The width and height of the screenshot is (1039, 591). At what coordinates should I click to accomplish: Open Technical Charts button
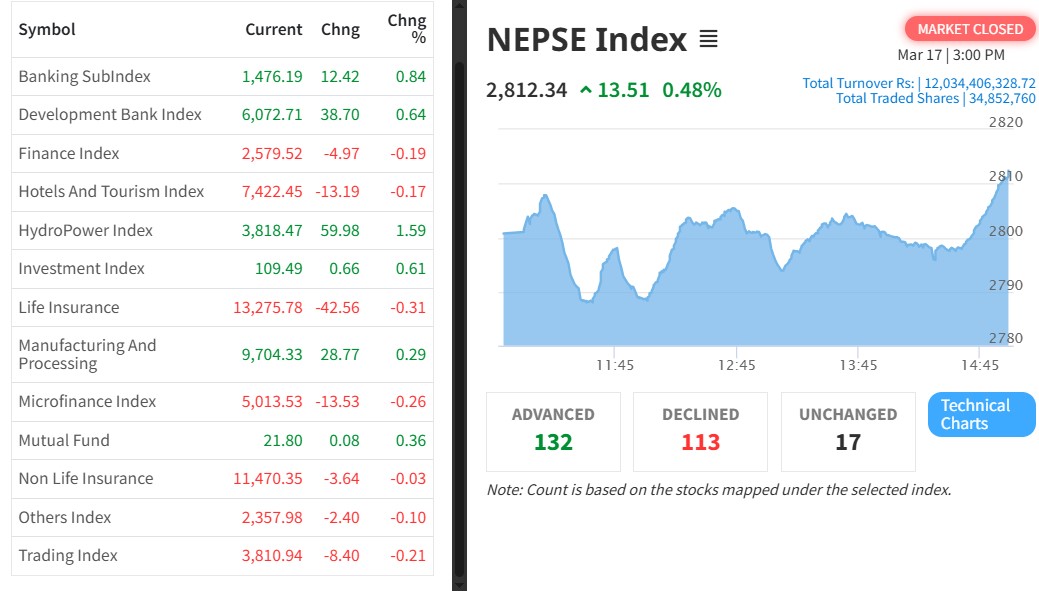point(981,414)
